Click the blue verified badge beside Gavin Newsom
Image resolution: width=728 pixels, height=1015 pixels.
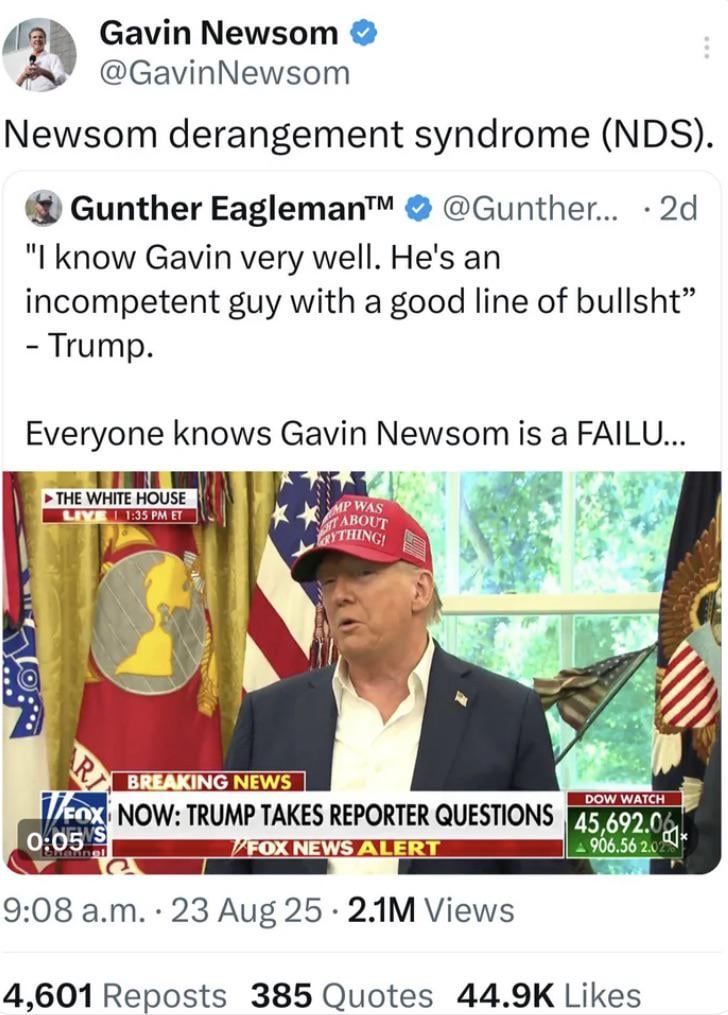pyautogui.click(x=364, y=34)
